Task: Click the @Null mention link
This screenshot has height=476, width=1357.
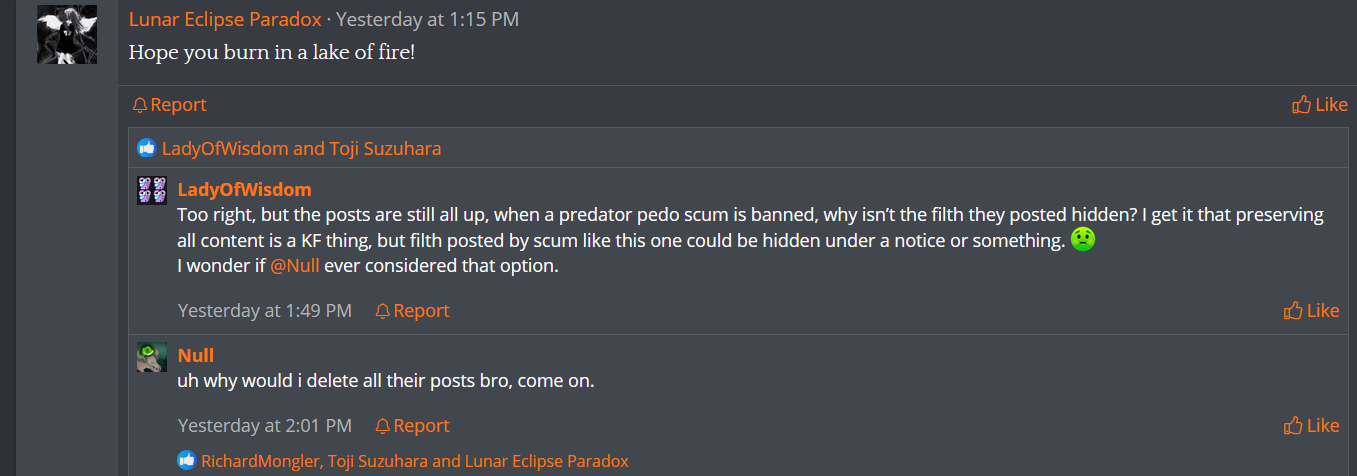Action: [294, 267]
